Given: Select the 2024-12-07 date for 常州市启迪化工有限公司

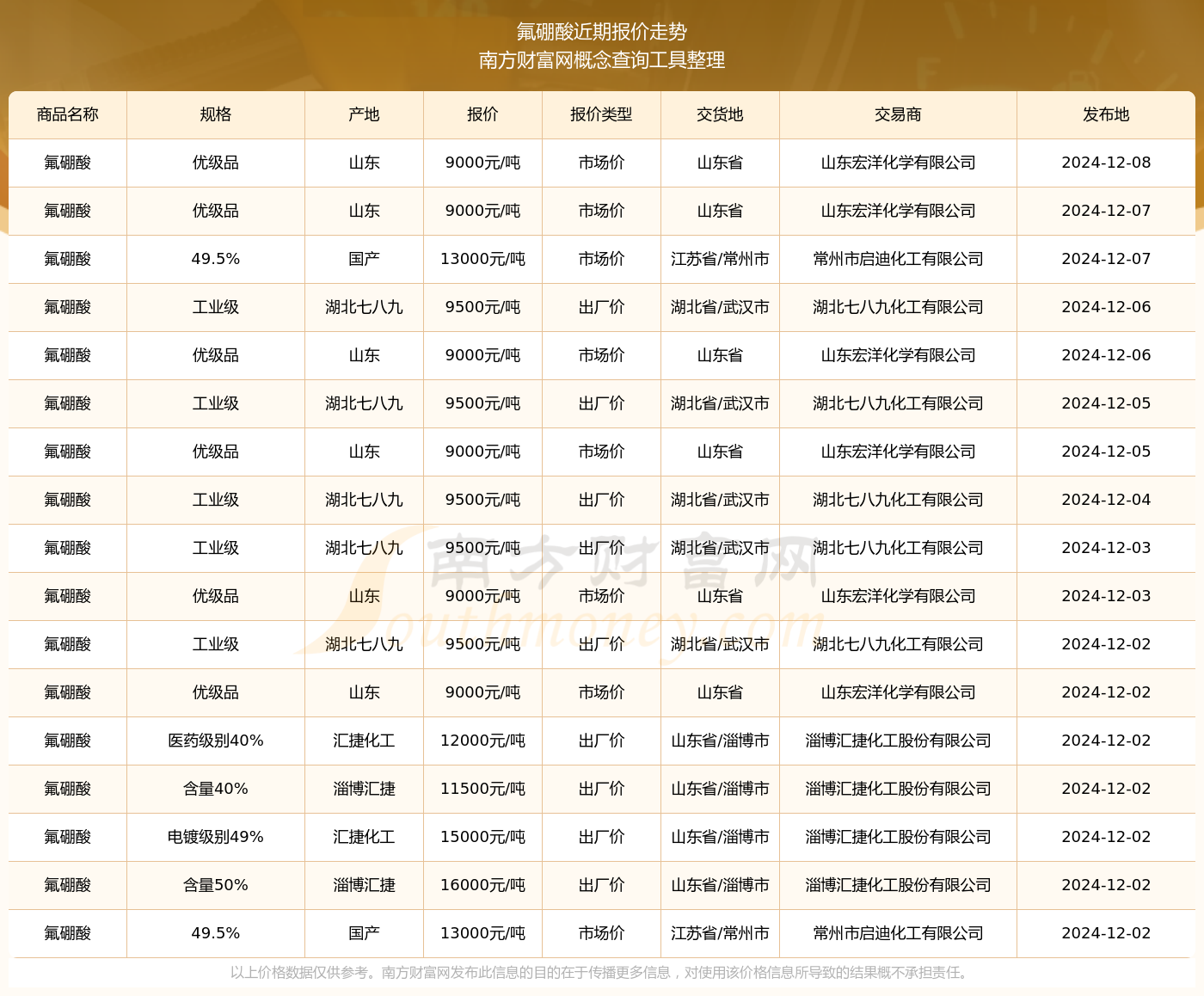Looking at the screenshot, I should point(1106,259).
